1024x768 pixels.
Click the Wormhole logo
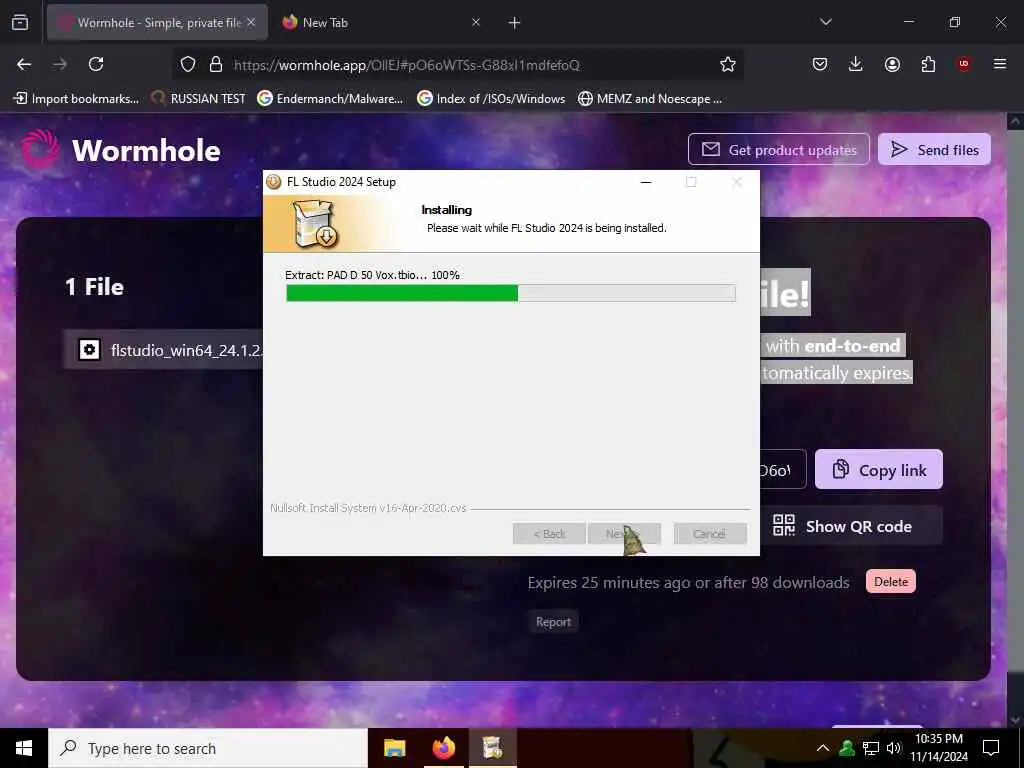click(x=40, y=149)
